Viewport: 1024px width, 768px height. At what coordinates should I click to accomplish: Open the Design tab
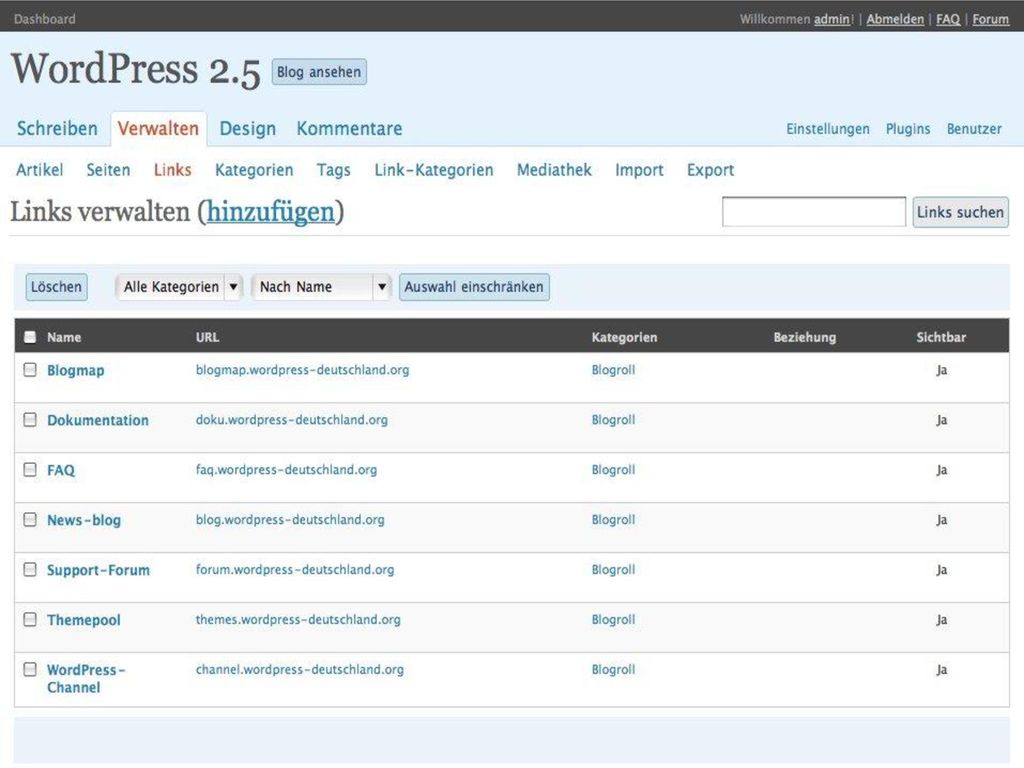(x=248, y=129)
